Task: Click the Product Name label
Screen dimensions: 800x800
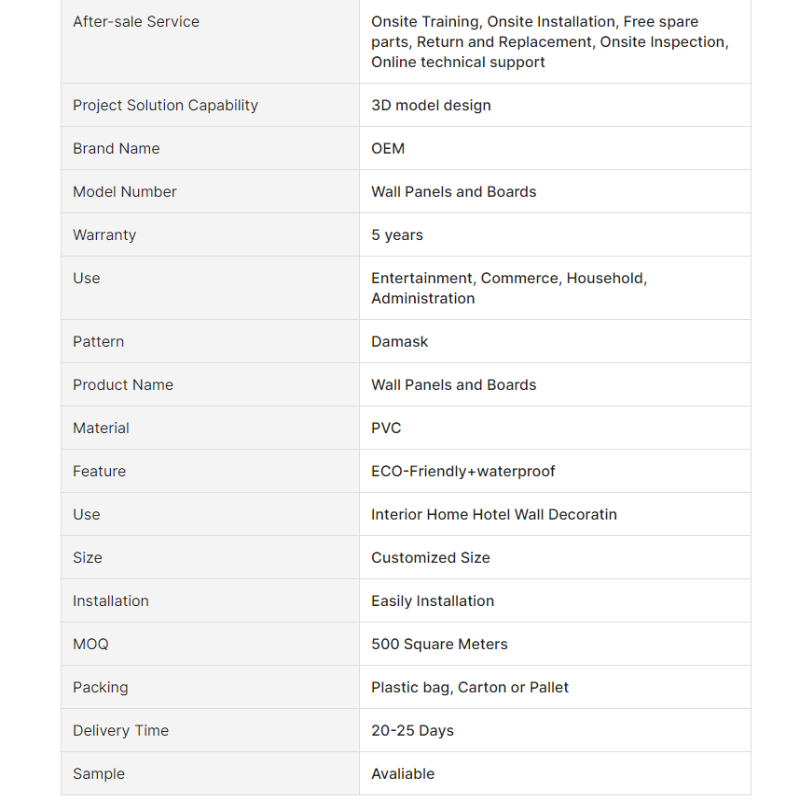Action: click(x=123, y=384)
